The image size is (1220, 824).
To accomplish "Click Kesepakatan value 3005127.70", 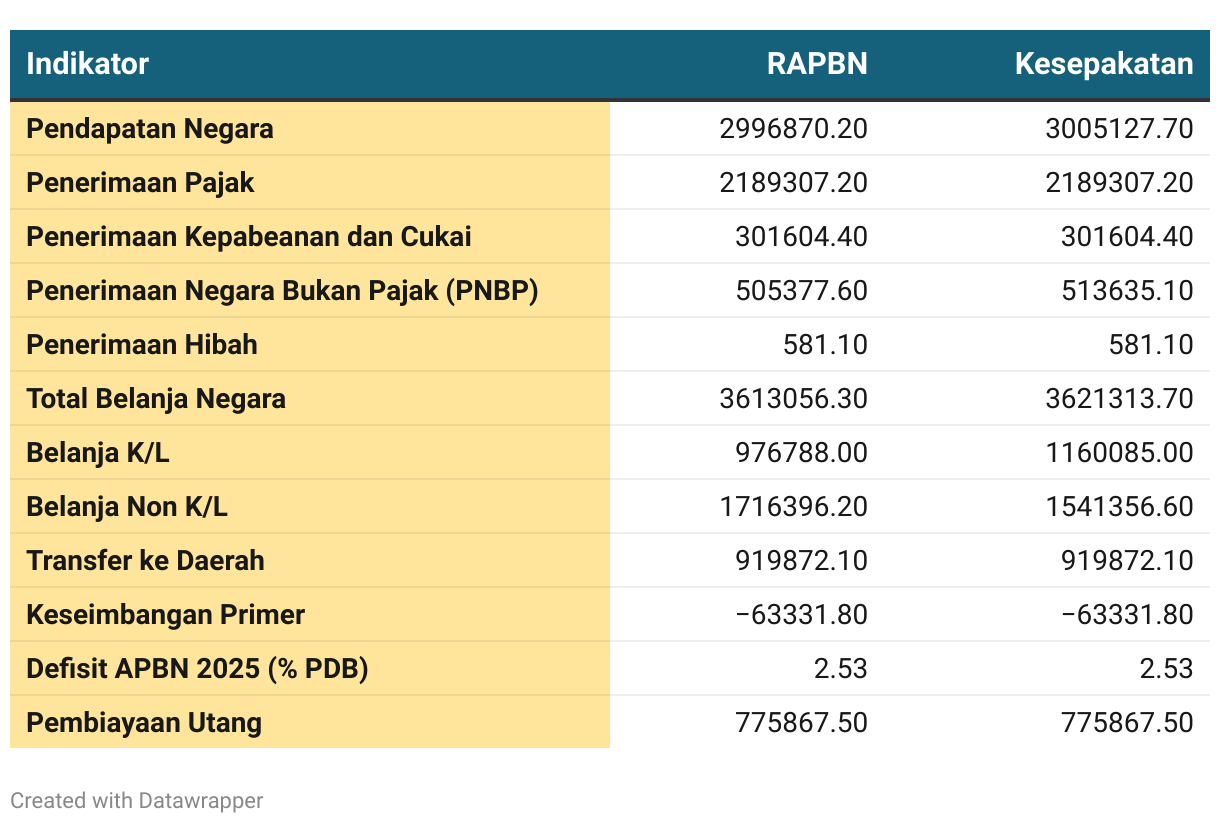I will pos(1119,129).
